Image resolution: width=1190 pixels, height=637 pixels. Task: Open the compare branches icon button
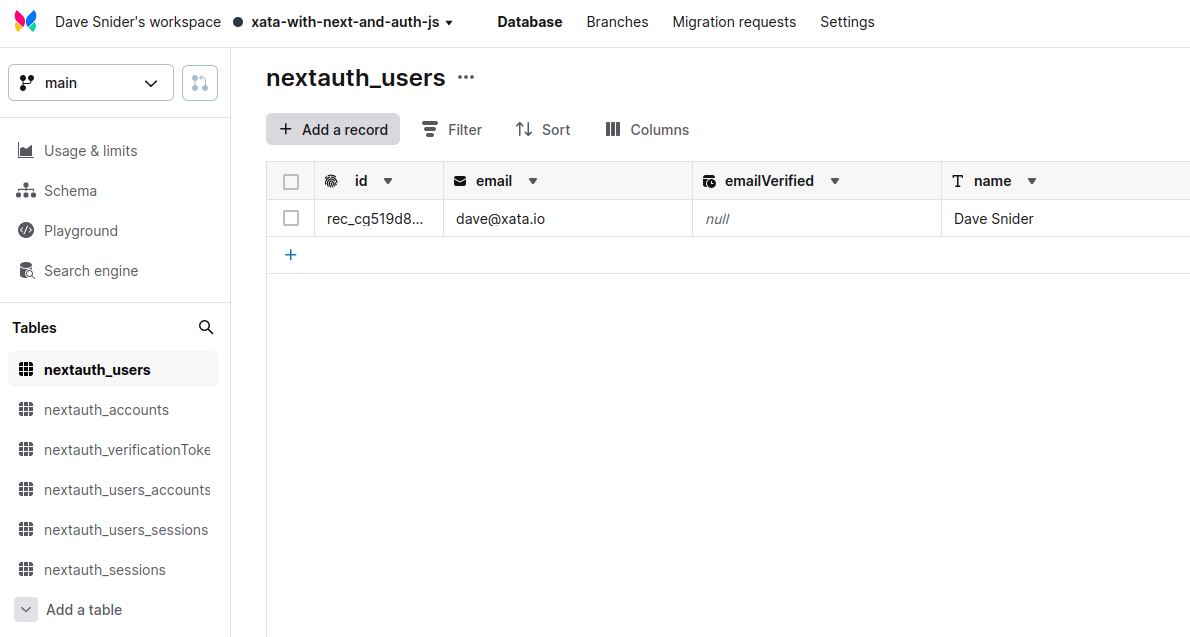[200, 83]
